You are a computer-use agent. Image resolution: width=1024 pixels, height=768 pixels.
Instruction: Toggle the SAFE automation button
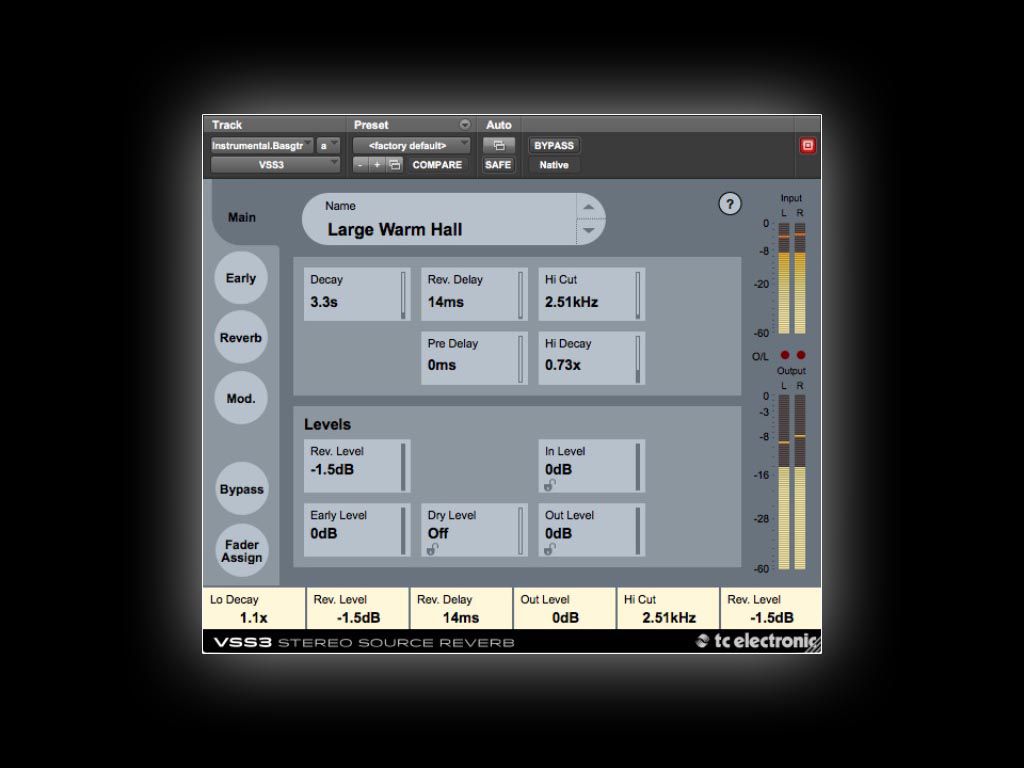498,165
